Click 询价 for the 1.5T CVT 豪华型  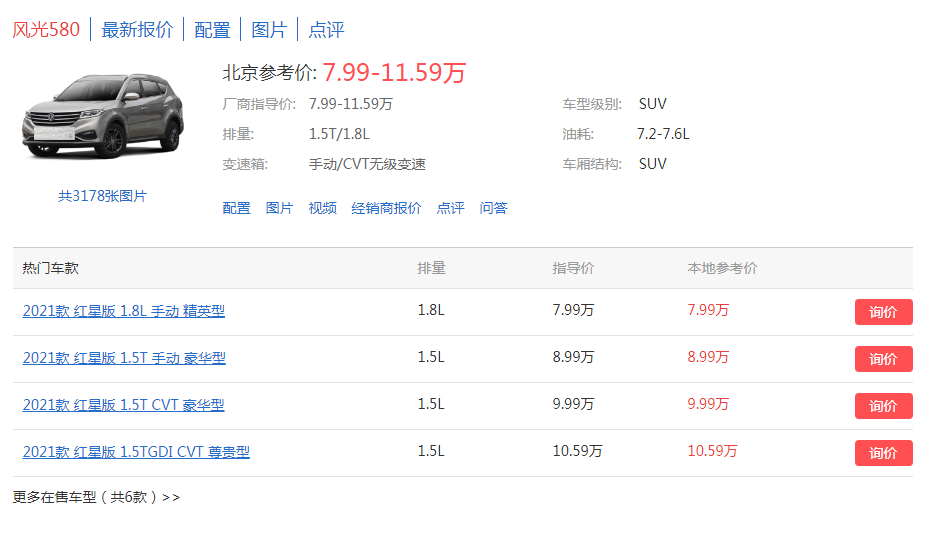tap(883, 406)
